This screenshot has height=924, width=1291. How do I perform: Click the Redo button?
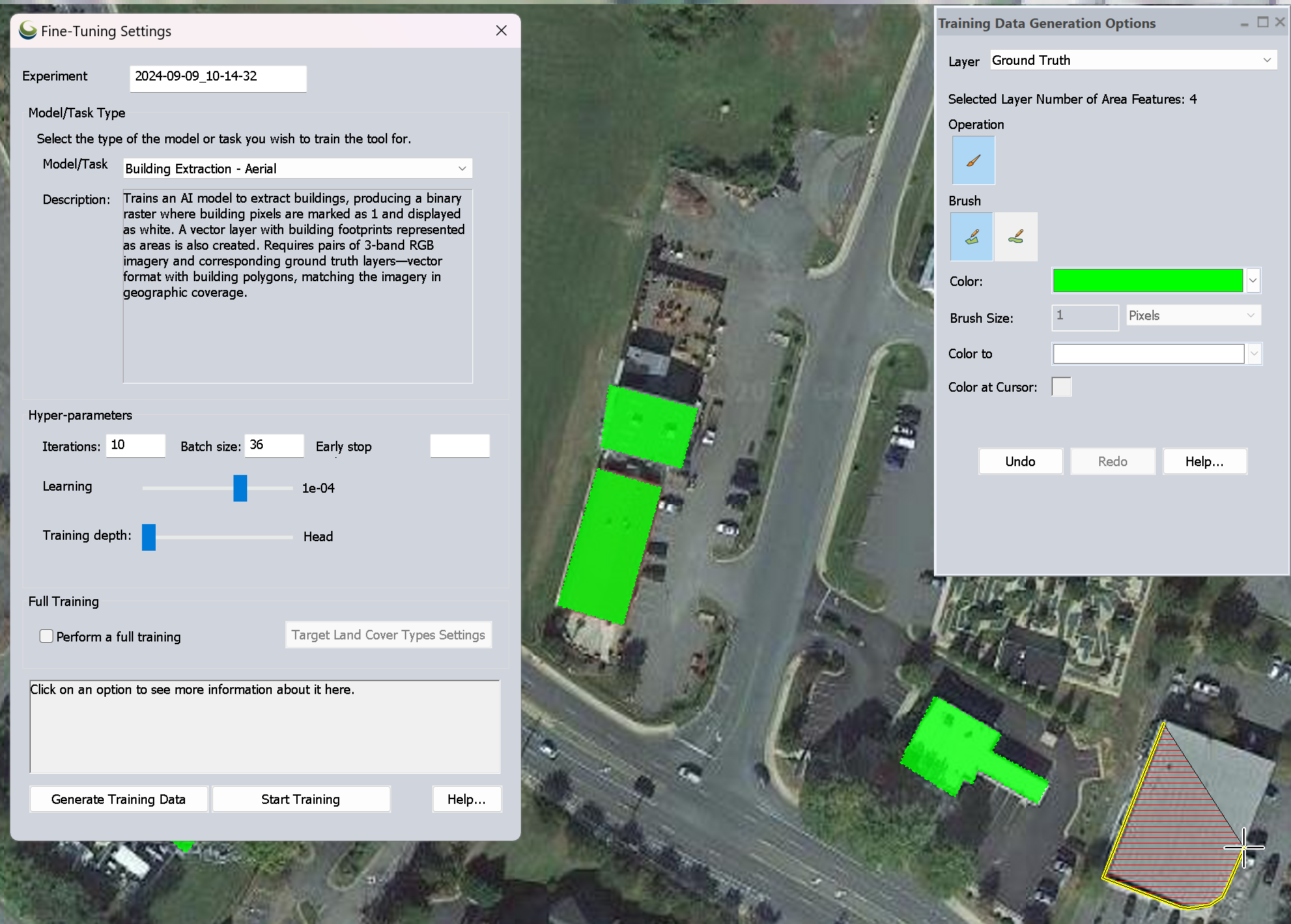pyautogui.click(x=1113, y=461)
